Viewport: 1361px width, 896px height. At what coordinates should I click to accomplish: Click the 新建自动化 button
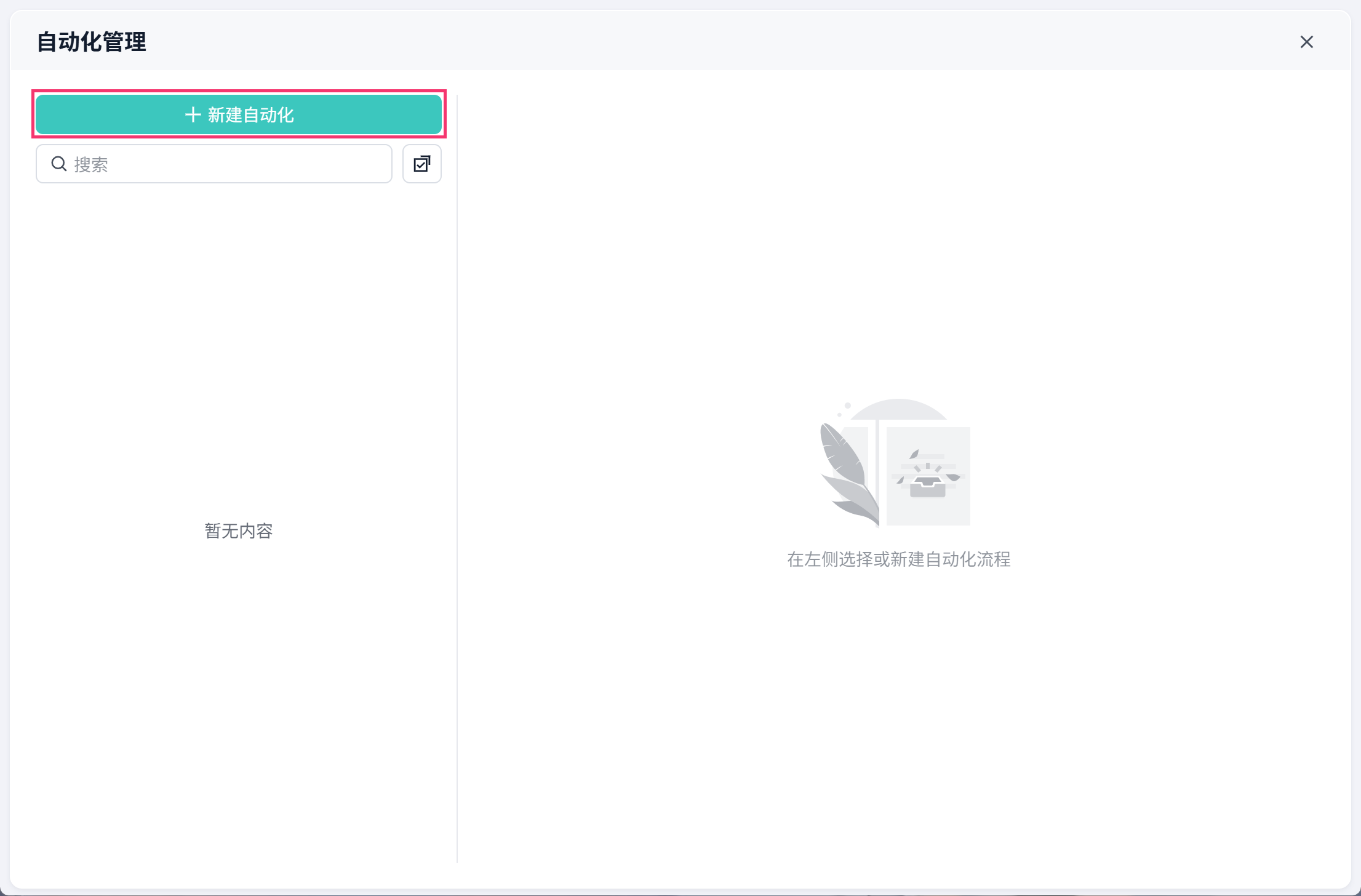(x=239, y=114)
